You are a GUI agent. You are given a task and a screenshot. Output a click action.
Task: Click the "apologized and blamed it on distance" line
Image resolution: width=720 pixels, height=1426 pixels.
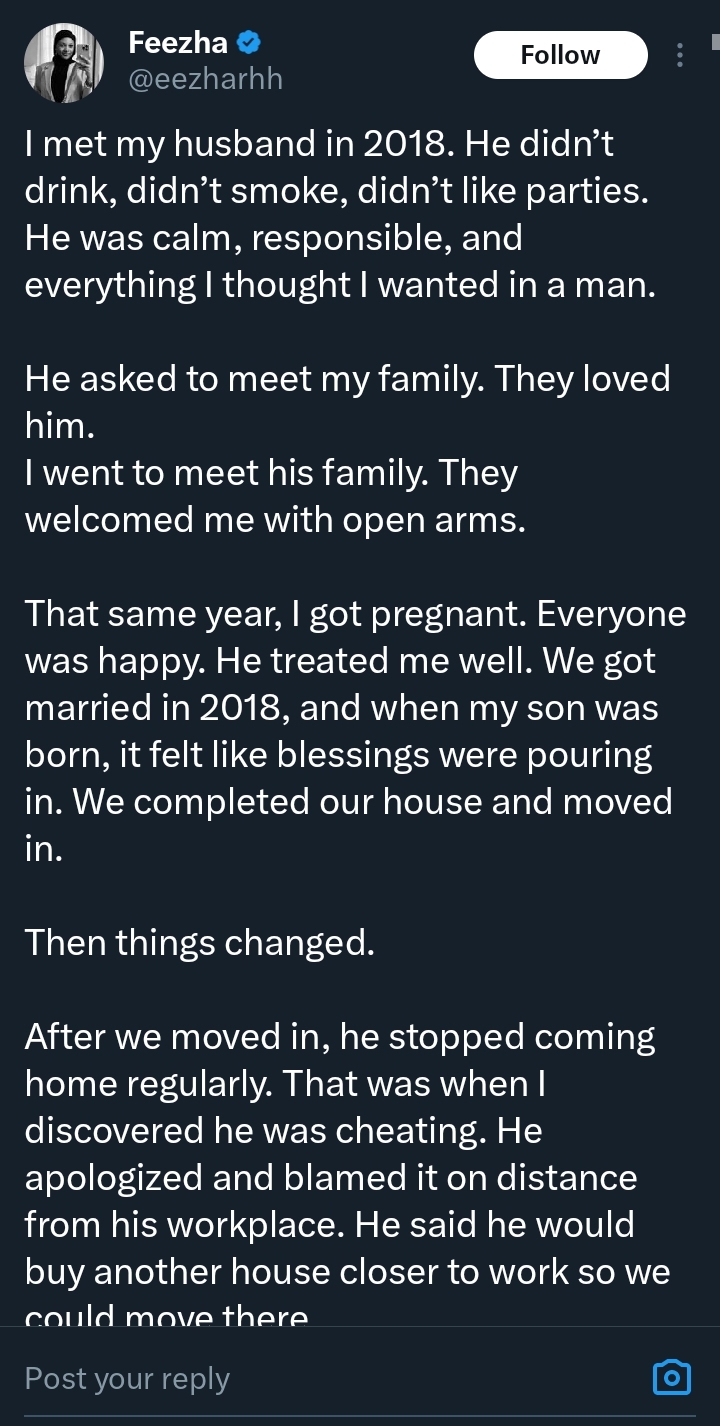click(x=330, y=1177)
